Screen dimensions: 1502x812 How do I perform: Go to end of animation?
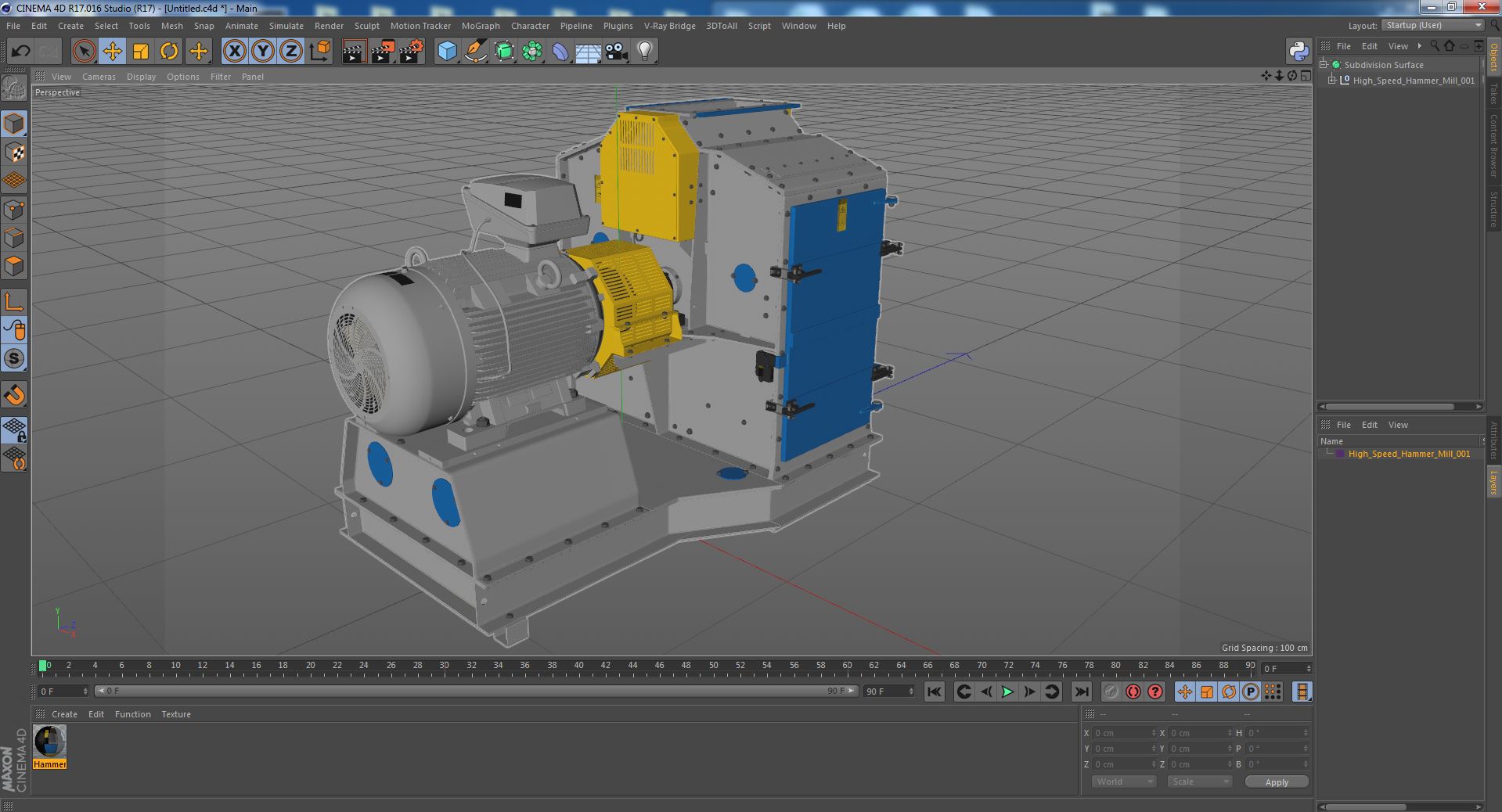pyautogui.click(x=1081, y=692)
